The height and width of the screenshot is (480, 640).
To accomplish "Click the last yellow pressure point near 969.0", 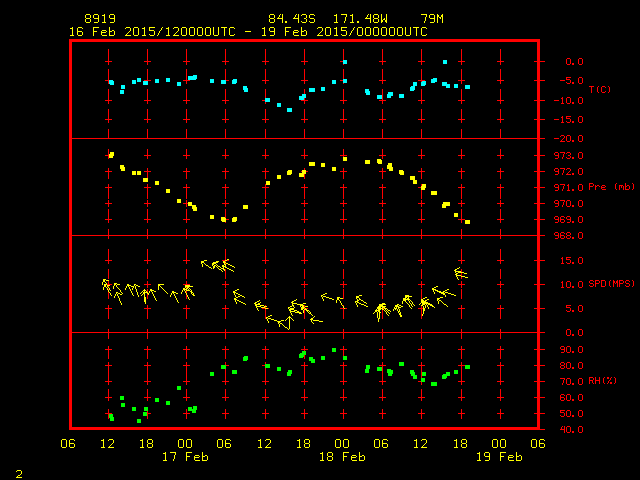I will click(x=467, y=222).
